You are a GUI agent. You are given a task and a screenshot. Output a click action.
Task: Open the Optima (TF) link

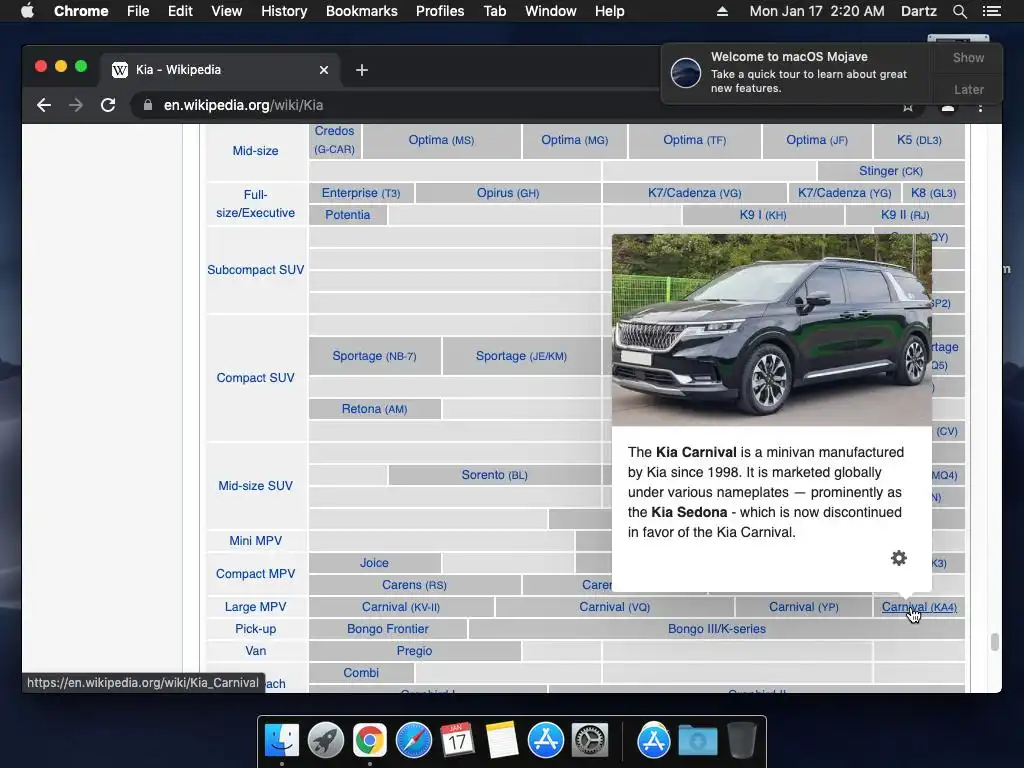coord(695,140)
